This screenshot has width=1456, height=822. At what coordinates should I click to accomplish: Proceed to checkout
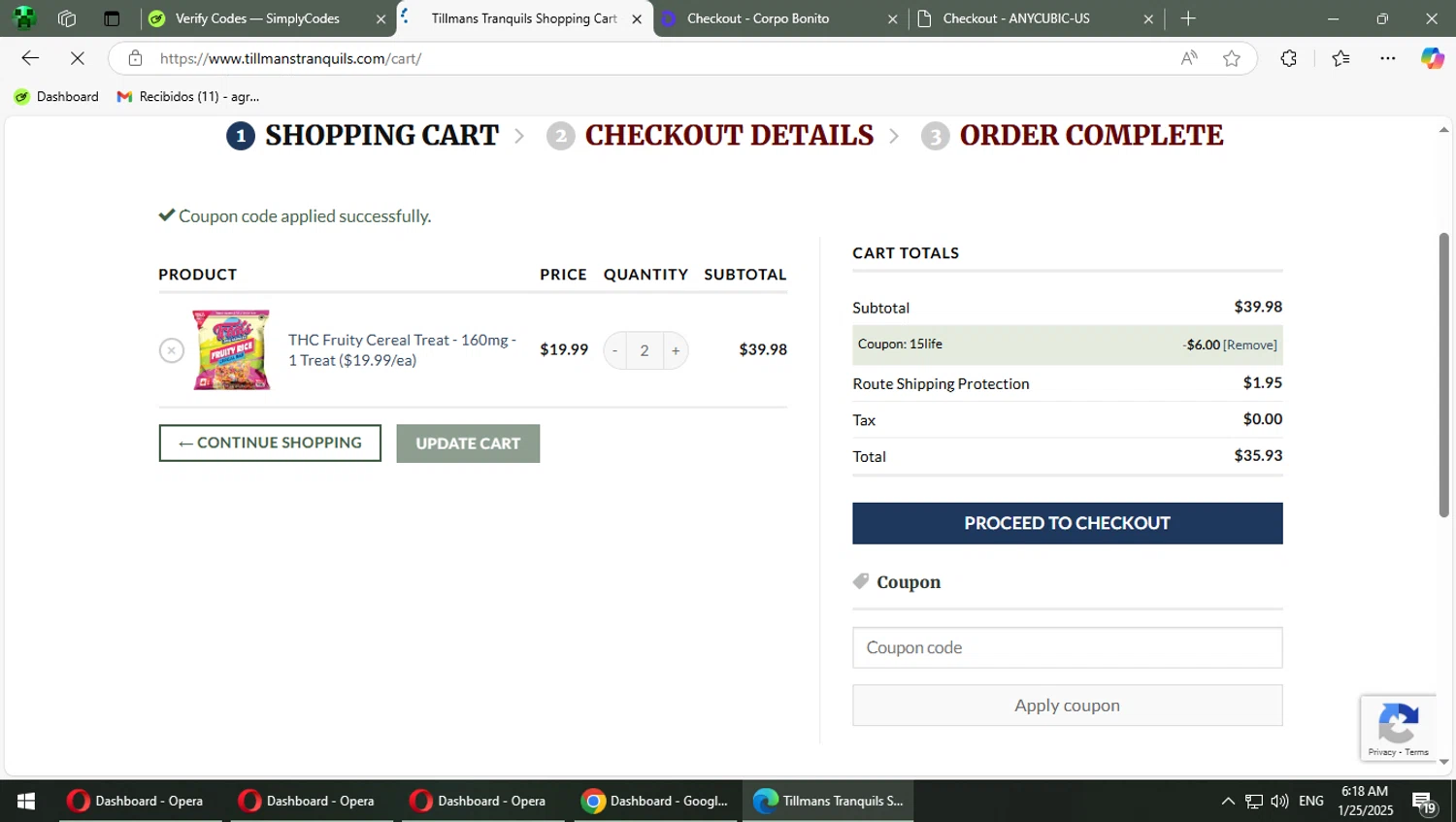1067,523
